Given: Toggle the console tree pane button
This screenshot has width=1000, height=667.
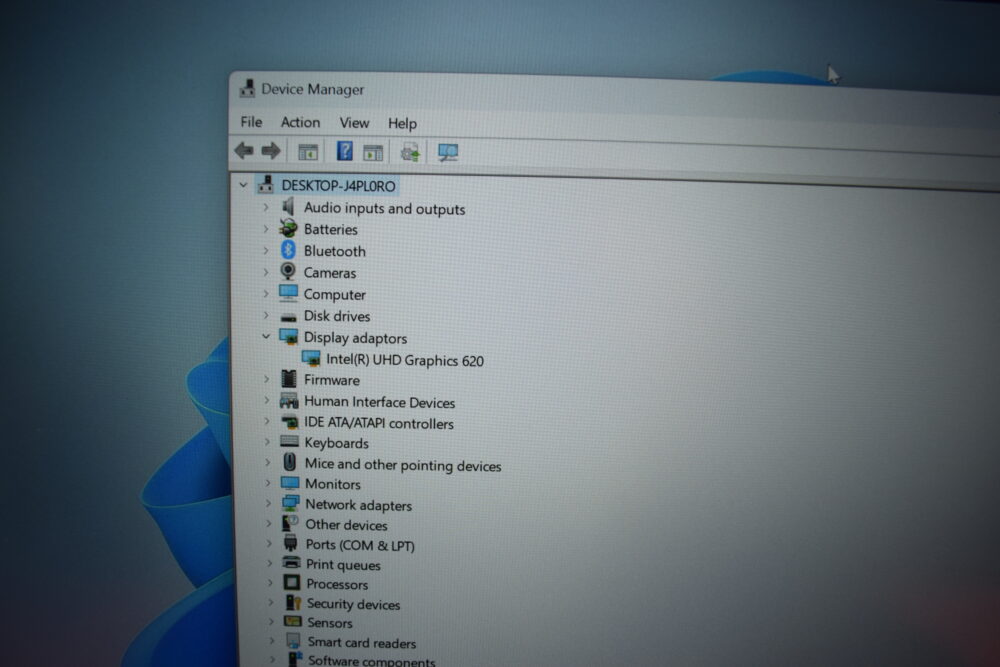Looking at the screenshot, I should (x=308, y=152).
